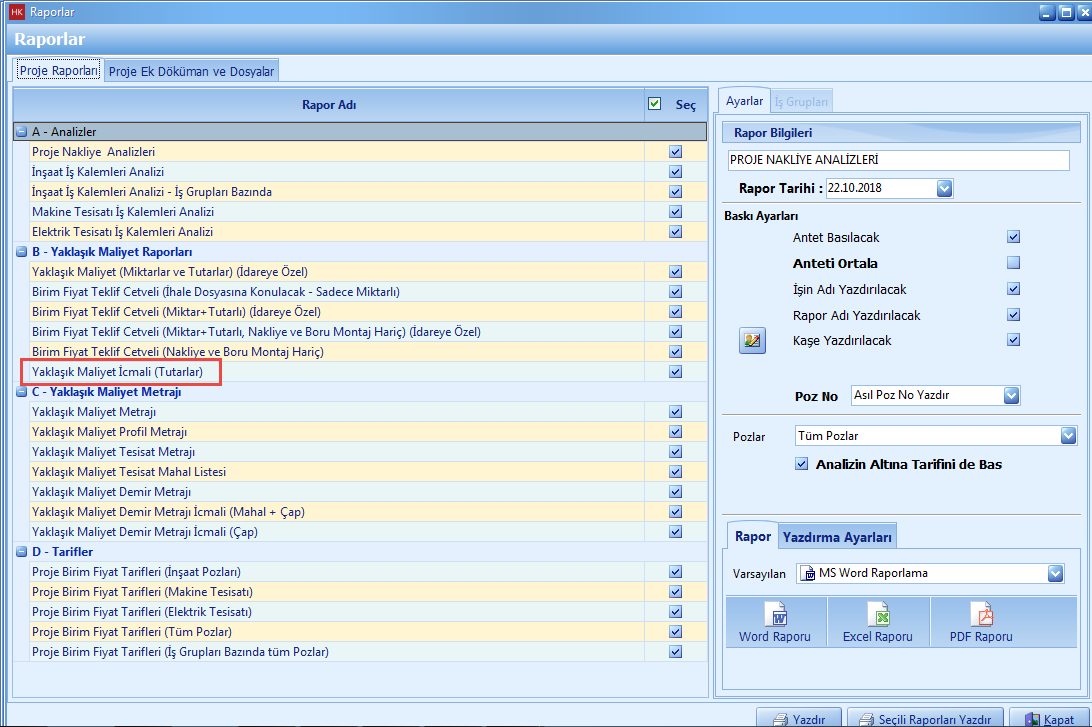Uncheck the Kaşe Yazdırılacak option
This screenshot has height=727, width=1092.
pyautogui.click(x=1013, y=340)
